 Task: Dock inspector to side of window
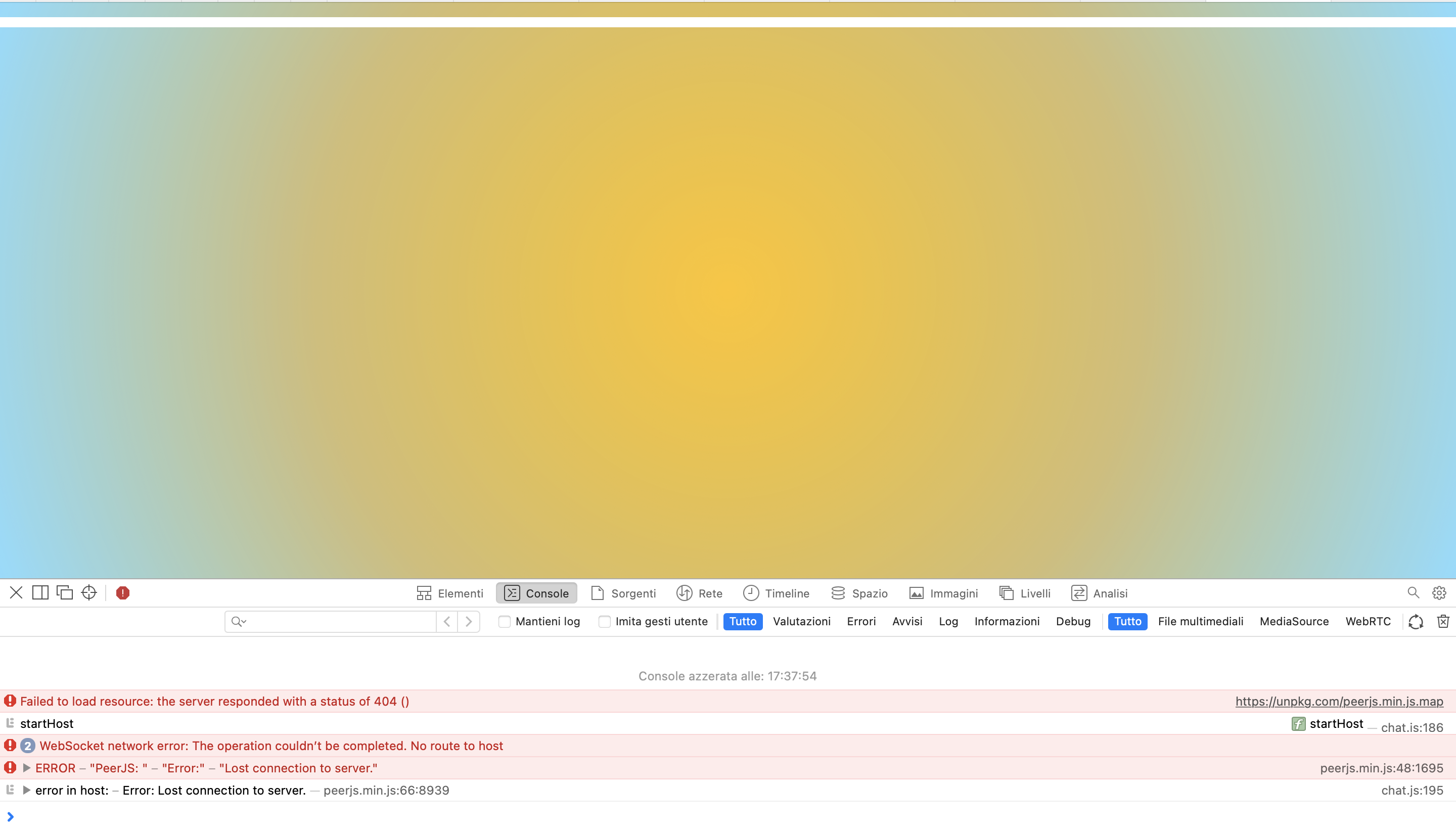click(x=40, y=593)
